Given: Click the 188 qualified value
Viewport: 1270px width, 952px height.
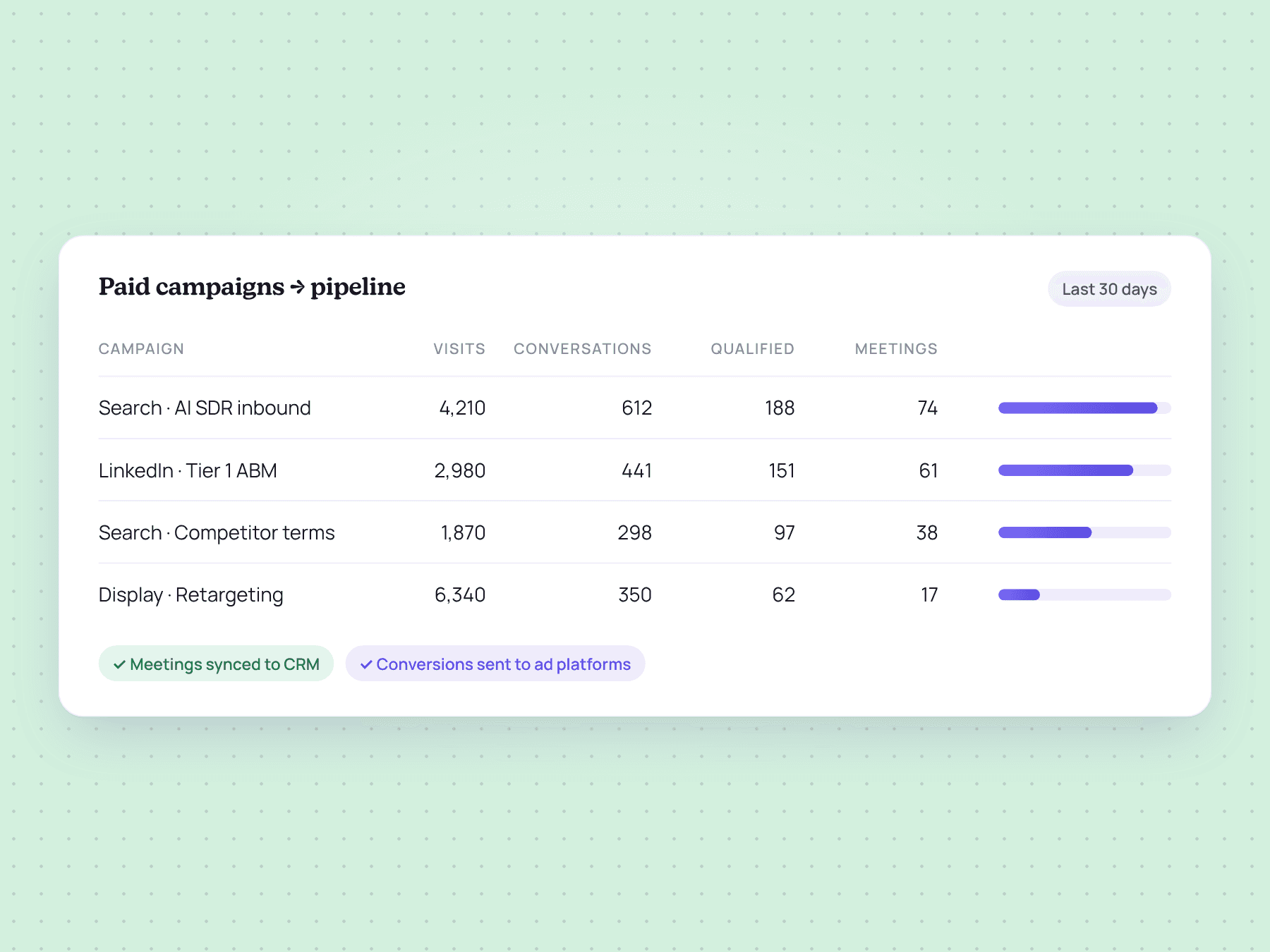Looking at the screenshot, I should click(780, 408).
